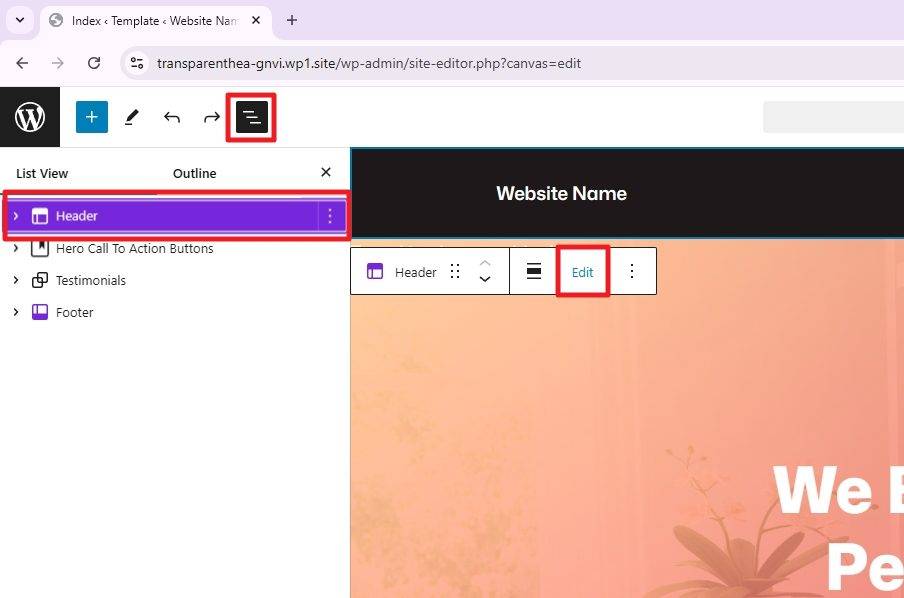Open options menu for Header list item
The image size is (904, 598).
pos(330,216)
